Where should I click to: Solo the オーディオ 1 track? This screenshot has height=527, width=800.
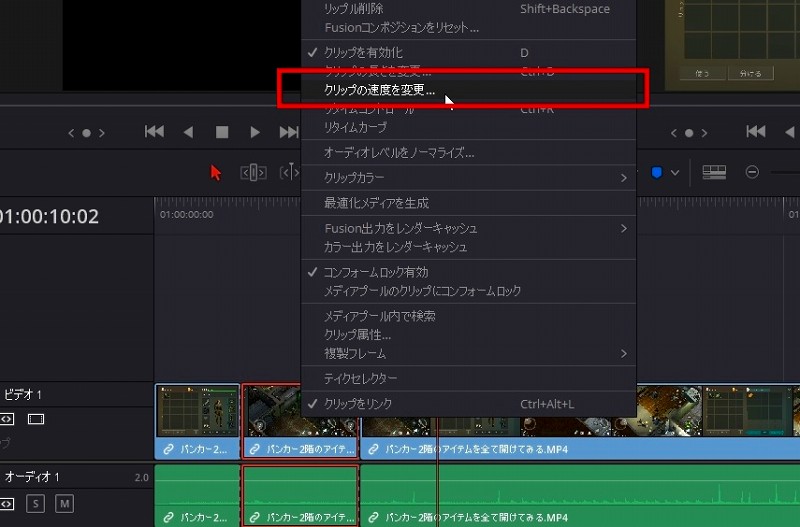click(36, 502)
